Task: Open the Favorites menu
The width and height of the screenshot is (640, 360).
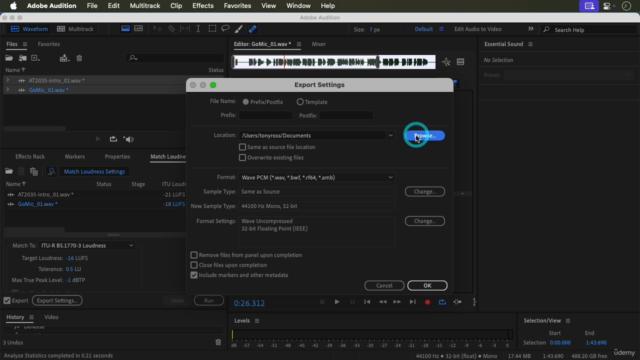Action: point(237,6)
